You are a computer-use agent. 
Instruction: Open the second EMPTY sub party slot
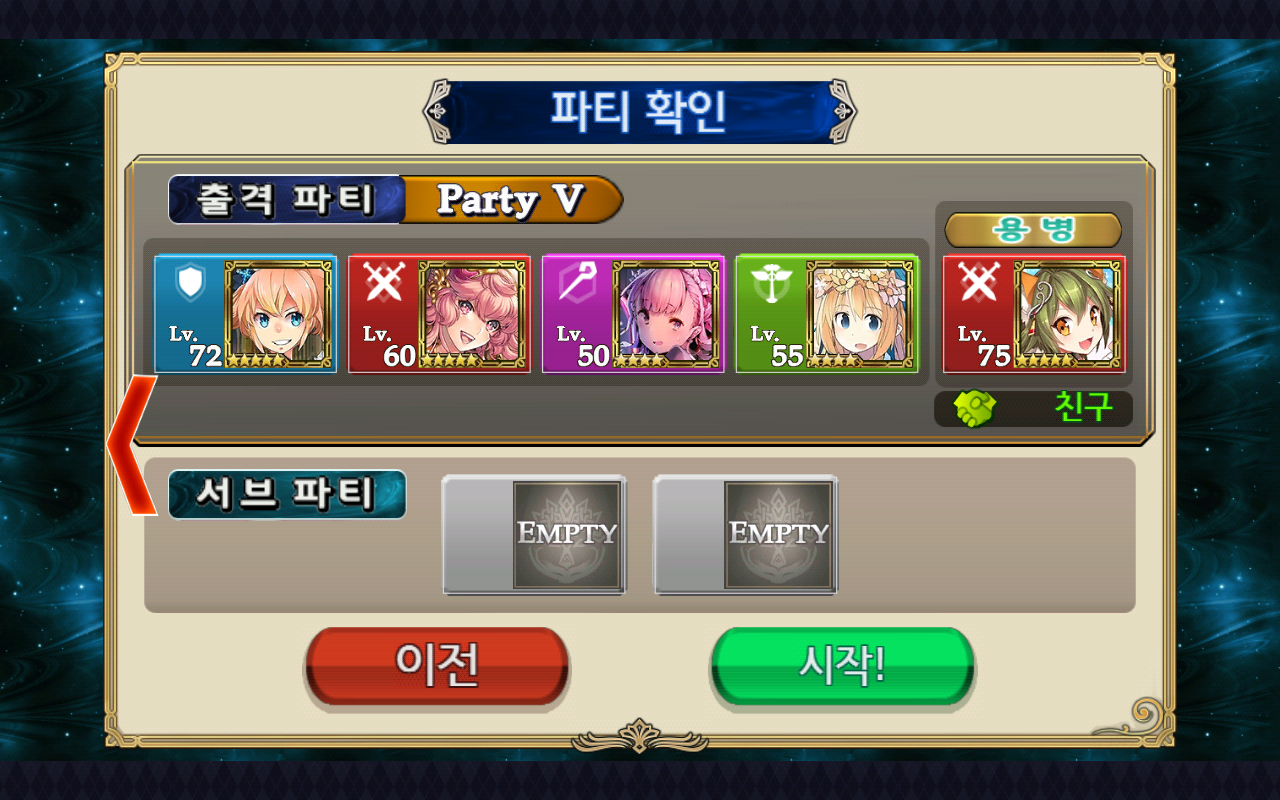click(746, 535)
